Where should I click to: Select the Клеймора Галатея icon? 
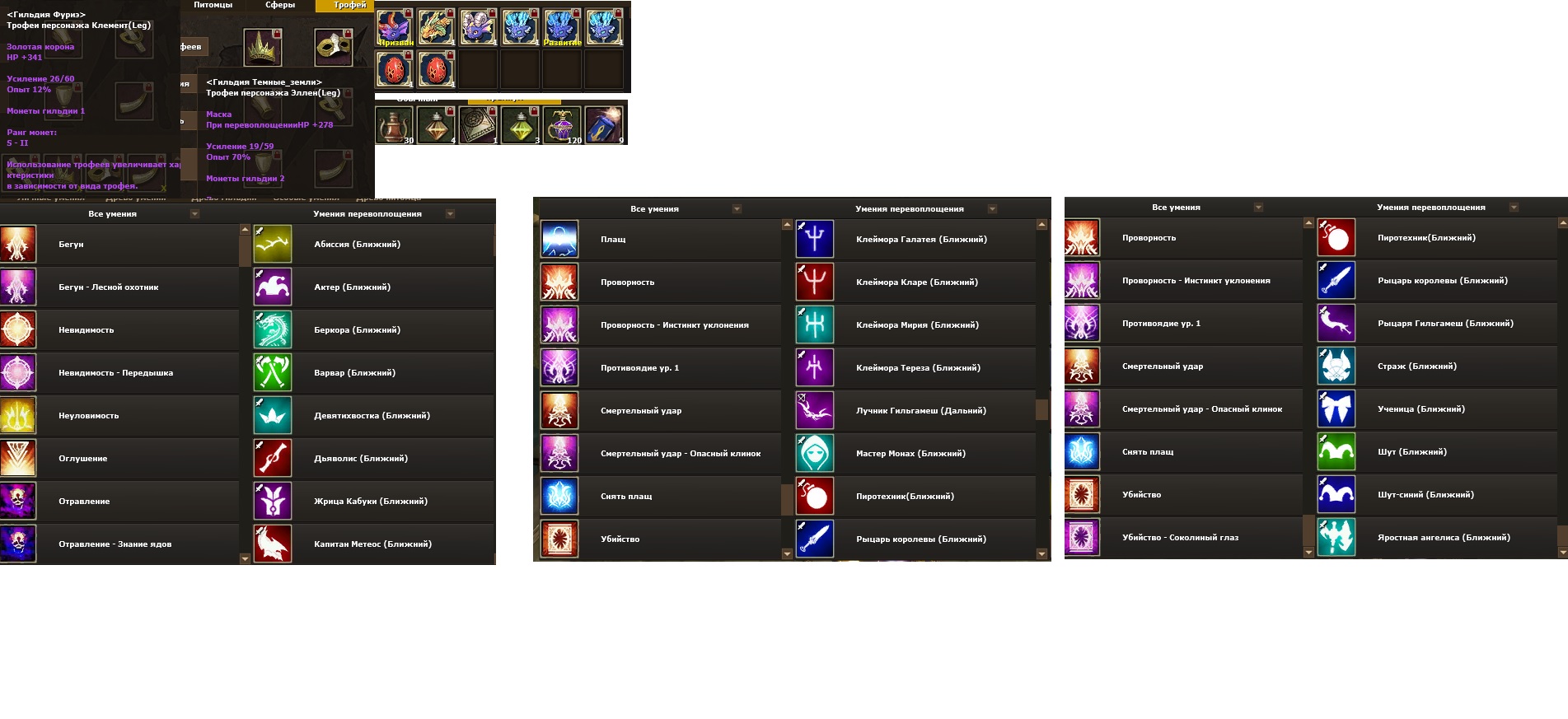pyautogui.click(x=815, y=240)
